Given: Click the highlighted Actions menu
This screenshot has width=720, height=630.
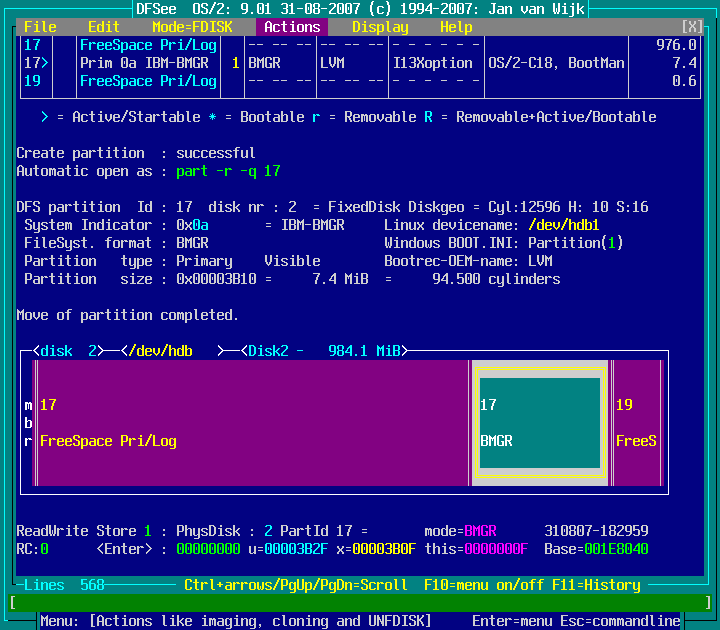Looking at the screenshot, I should click(x=292, y=27).
